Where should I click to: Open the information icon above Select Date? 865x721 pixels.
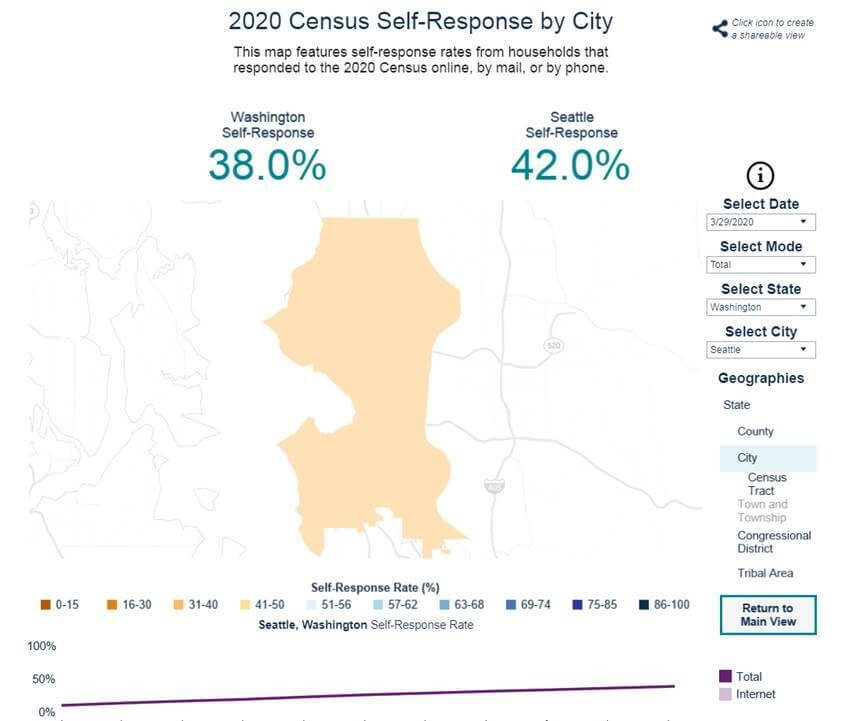pyautogui.click(x=761, y=174)
